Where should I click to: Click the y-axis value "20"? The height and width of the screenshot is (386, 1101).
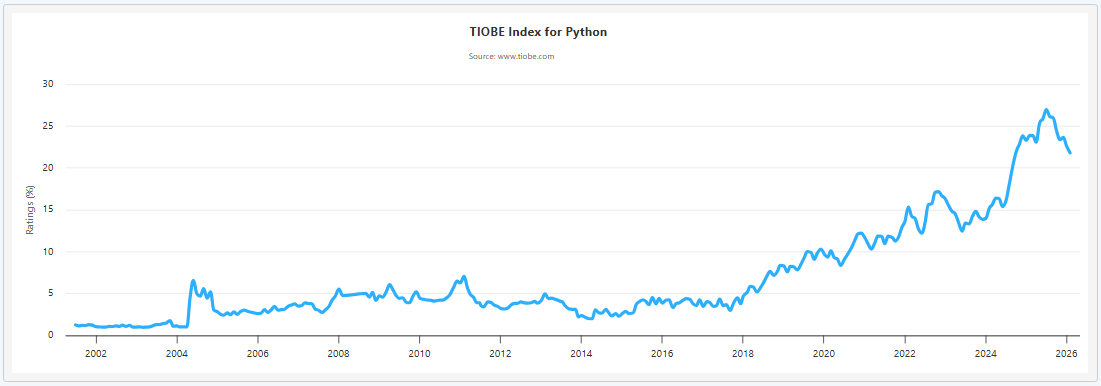click(49, 168)
